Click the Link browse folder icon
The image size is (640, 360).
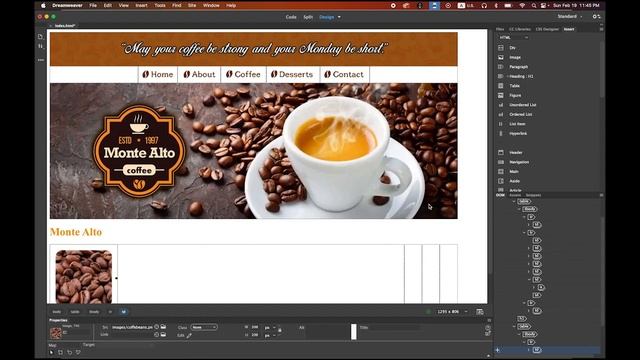click(163, 335)
